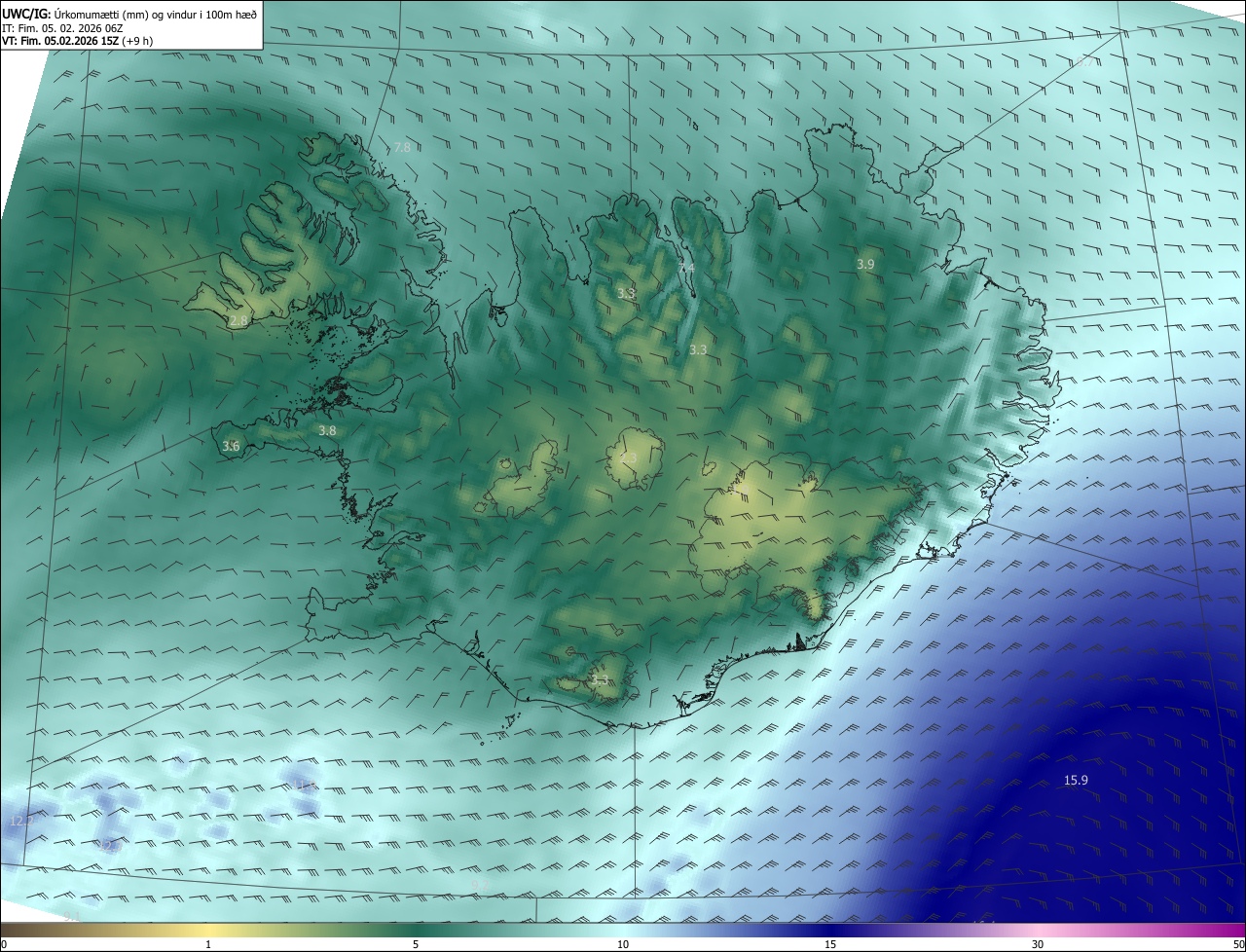Click the colorbar tick label 1
Image resolution: width=1246 pixels, height=952 pixels.
coord(208,944)
